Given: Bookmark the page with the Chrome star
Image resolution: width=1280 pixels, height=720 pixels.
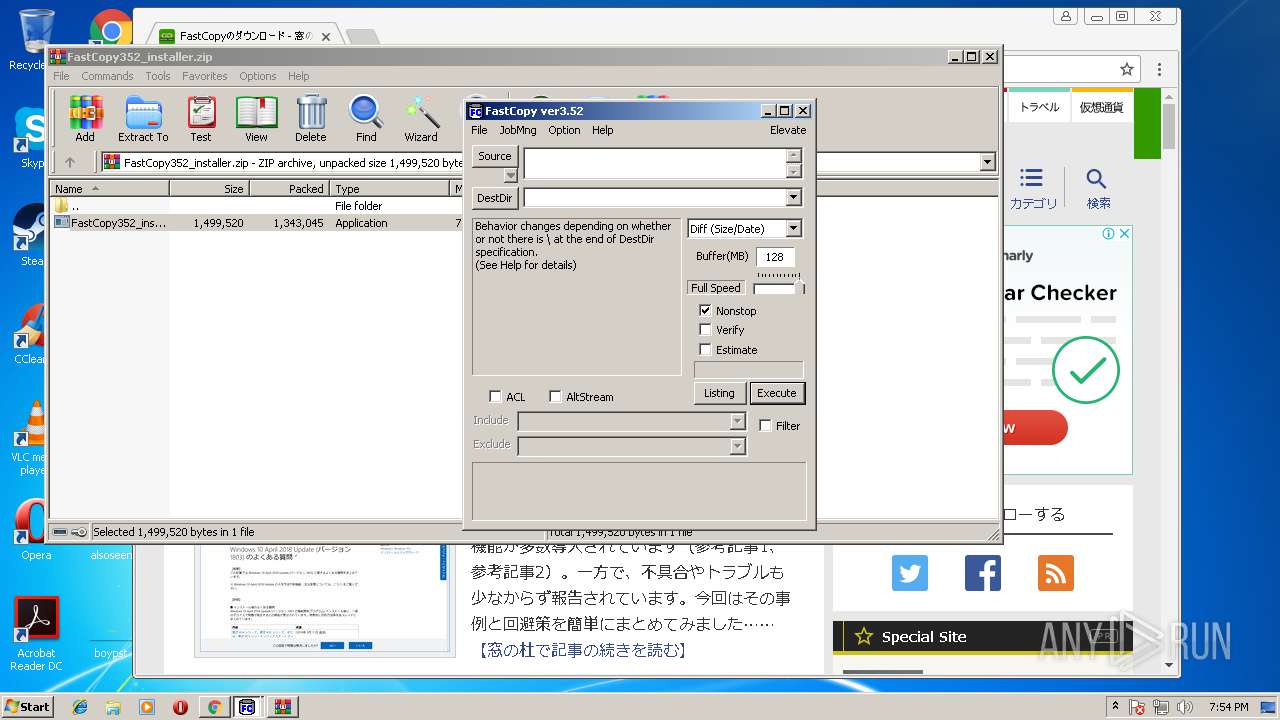Looking at the screenshot, I should tap(1127, 69).
